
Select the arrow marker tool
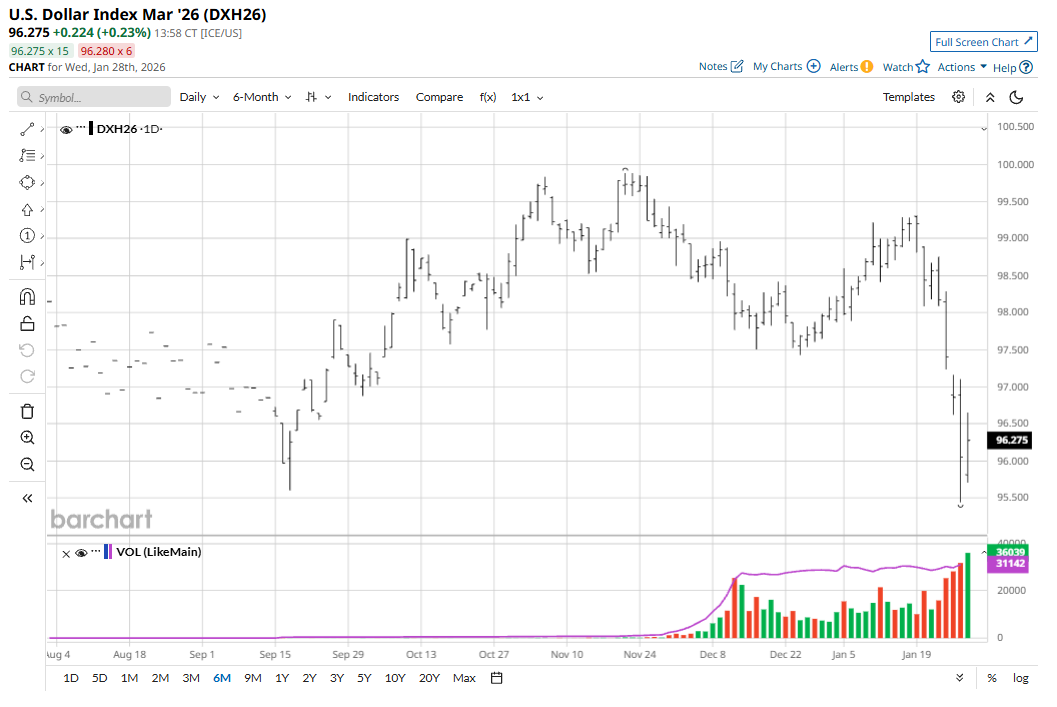[27, 210]
